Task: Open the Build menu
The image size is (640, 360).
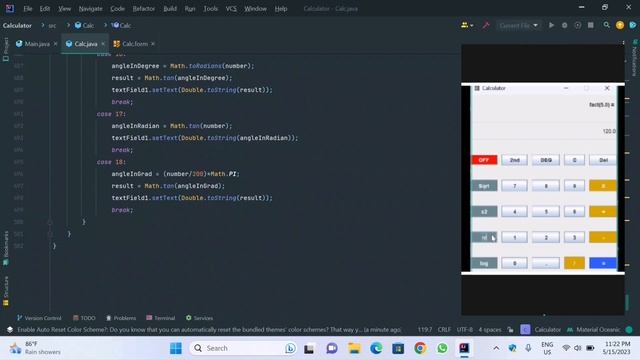Action: [x=170, y=9]
